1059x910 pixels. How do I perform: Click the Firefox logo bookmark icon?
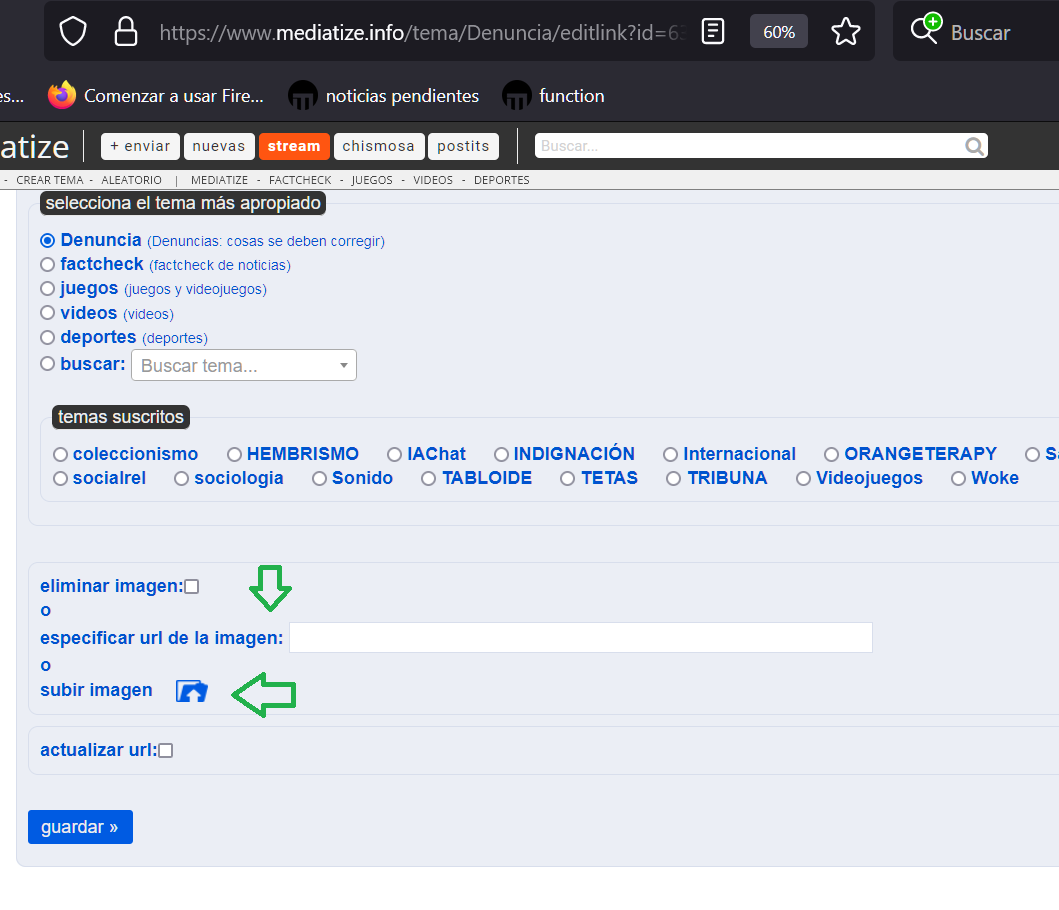[61, 95]
